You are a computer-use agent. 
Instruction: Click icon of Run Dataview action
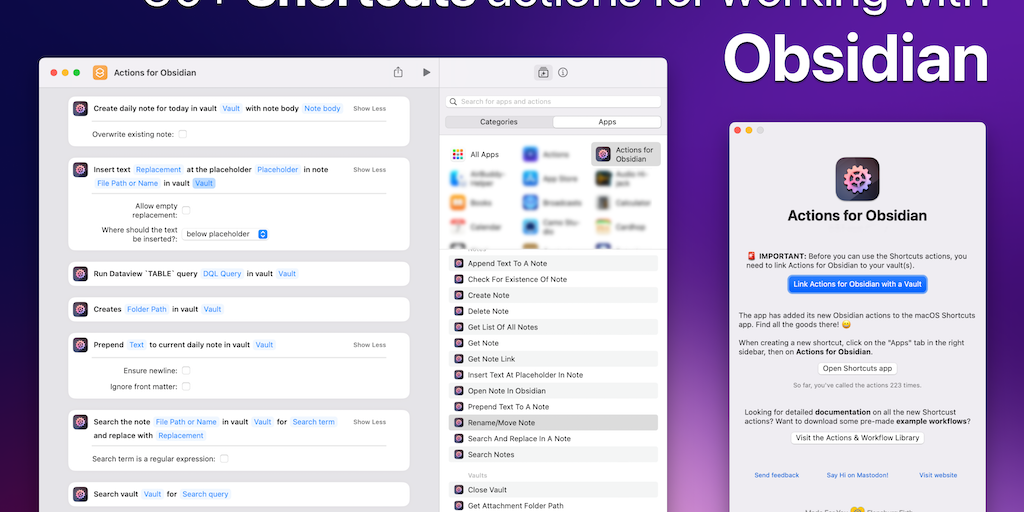tap(80, 274)
